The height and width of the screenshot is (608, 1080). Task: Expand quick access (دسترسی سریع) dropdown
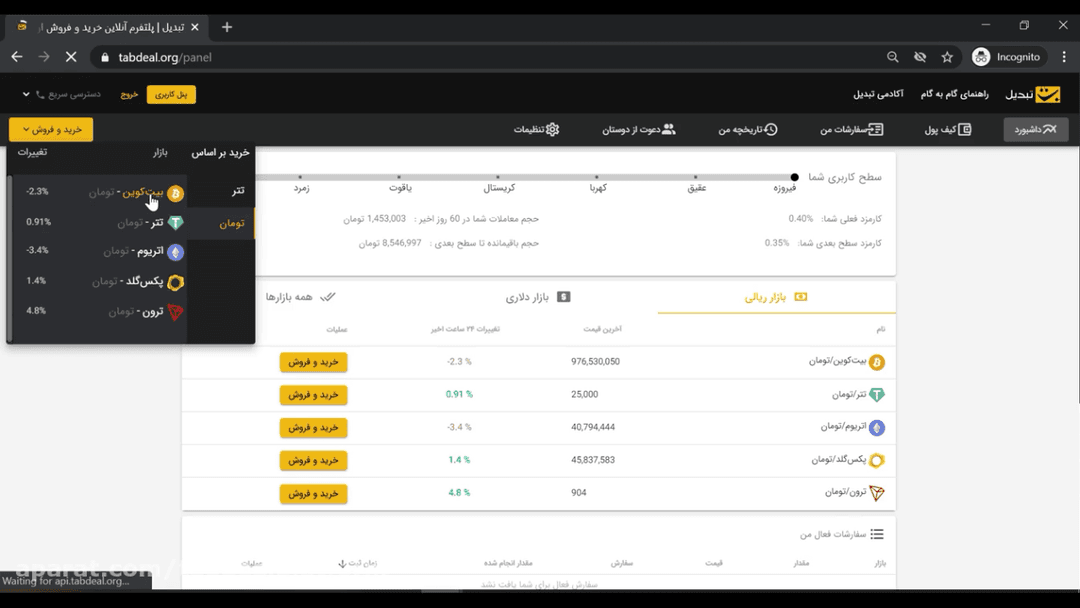(62, 94)
